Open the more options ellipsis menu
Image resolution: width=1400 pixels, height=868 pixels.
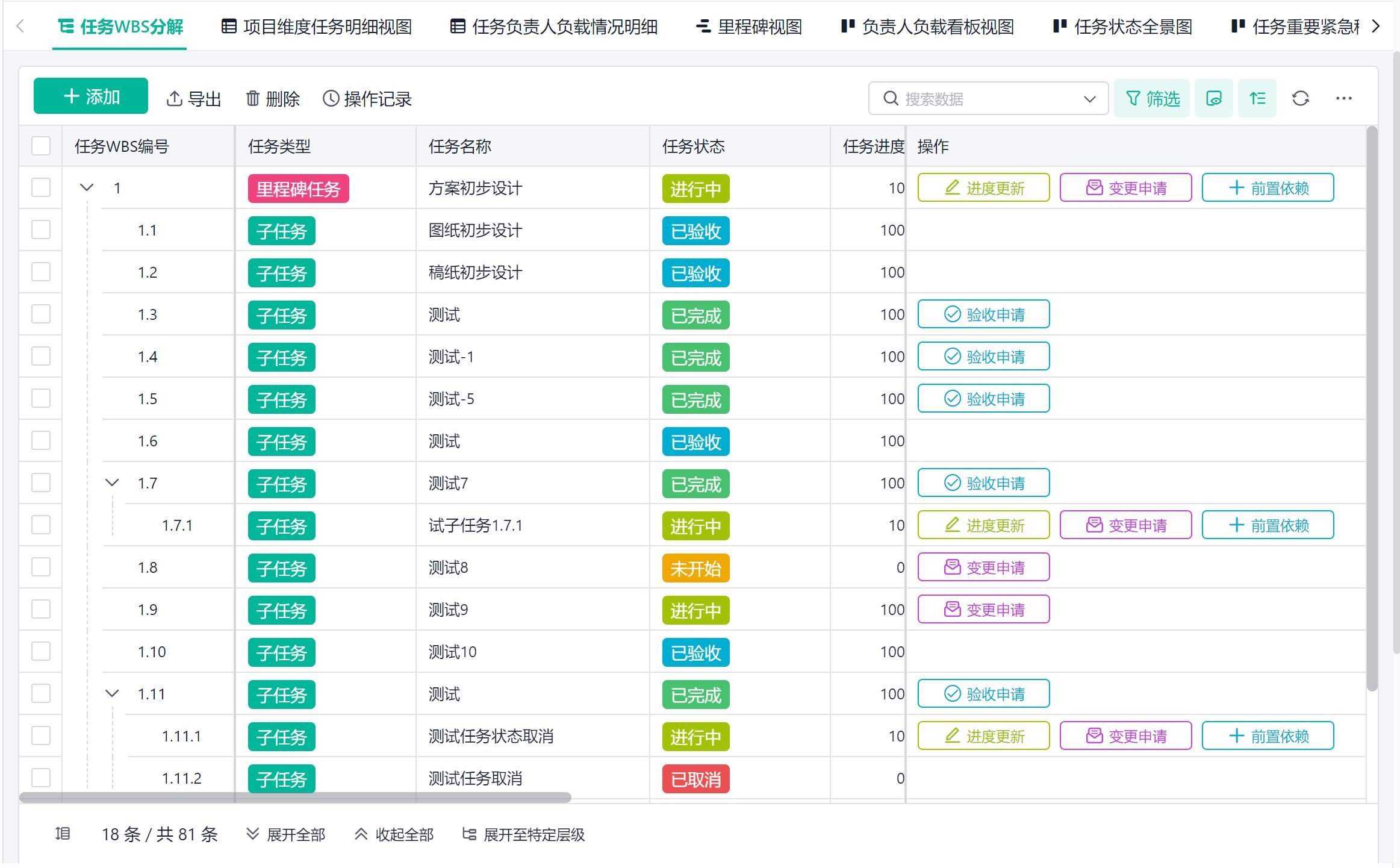(x=1343, y=98)
